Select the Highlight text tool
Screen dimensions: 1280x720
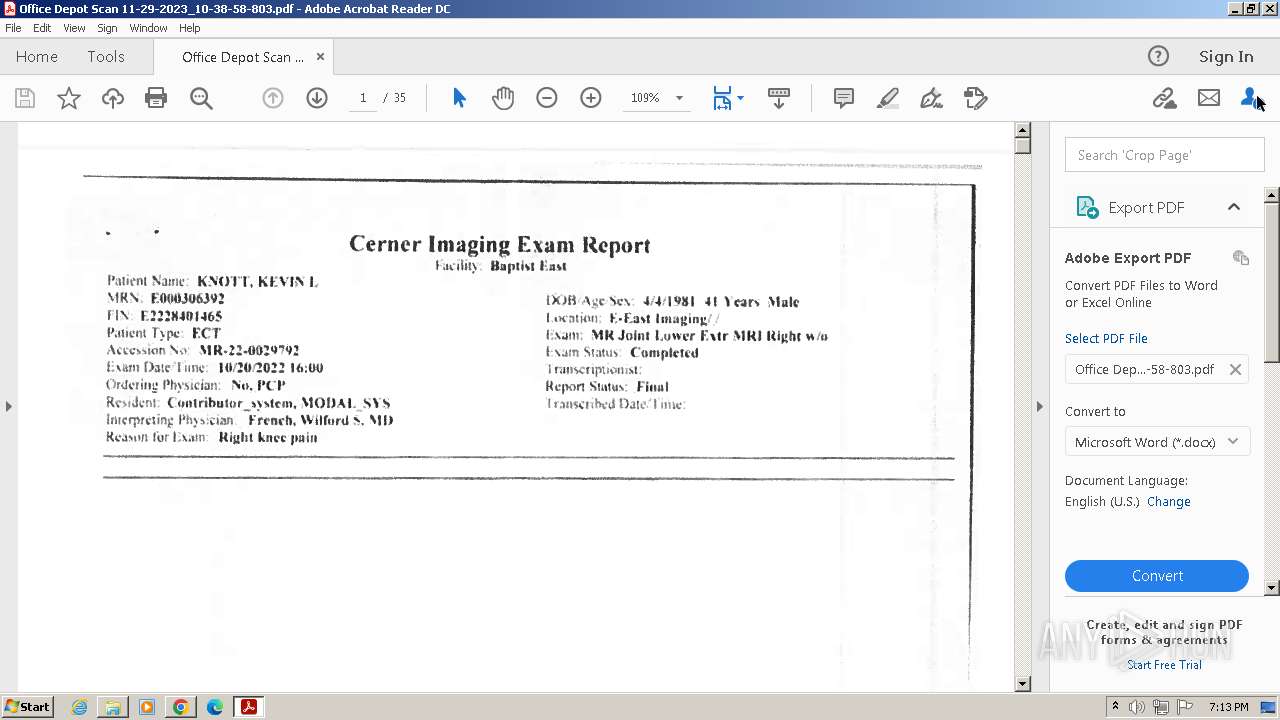(888, 98)
